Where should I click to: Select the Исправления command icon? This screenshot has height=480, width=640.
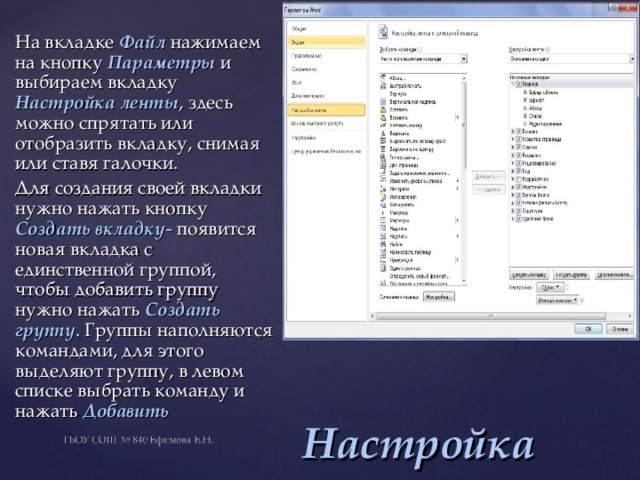[383, 197]
